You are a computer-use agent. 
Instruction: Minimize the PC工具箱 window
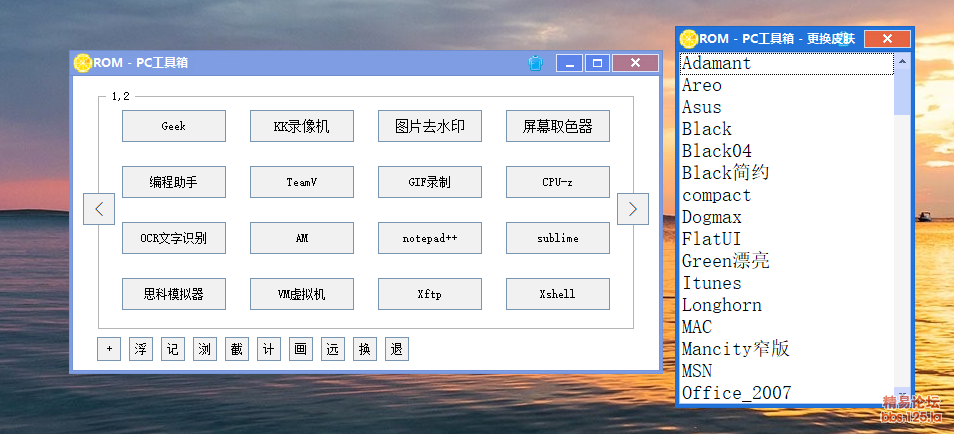click(x=569, y=63)
